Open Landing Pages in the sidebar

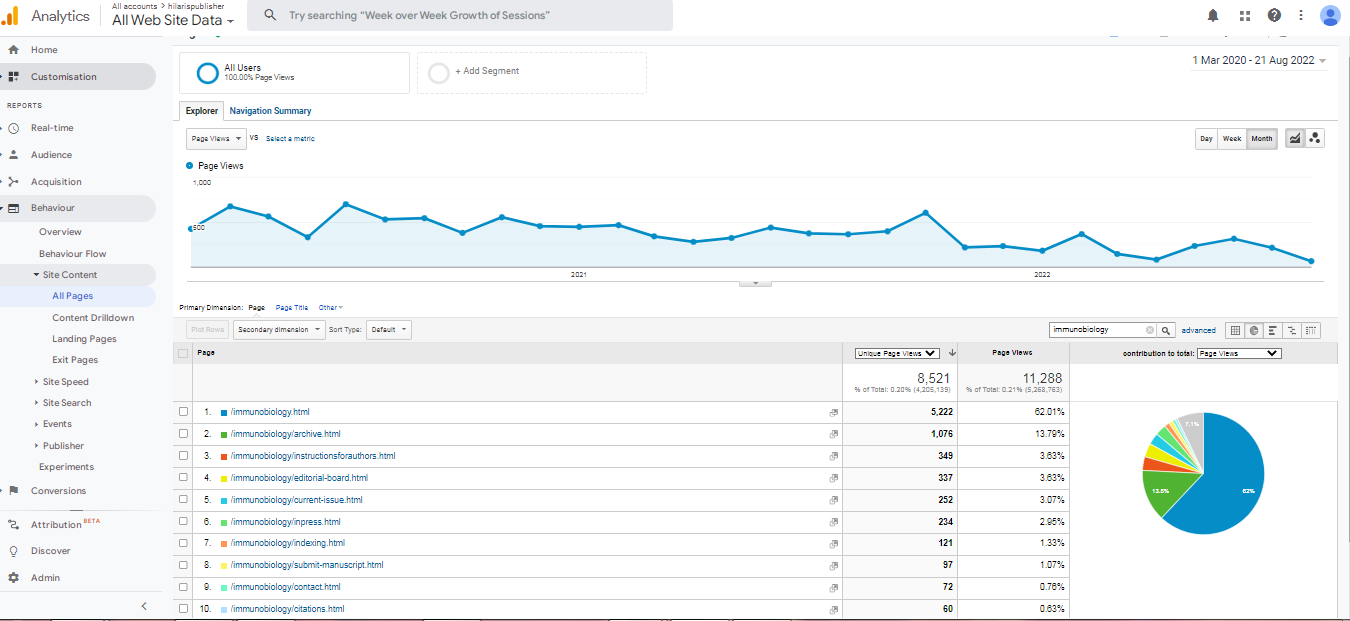(x=84, y=339)
